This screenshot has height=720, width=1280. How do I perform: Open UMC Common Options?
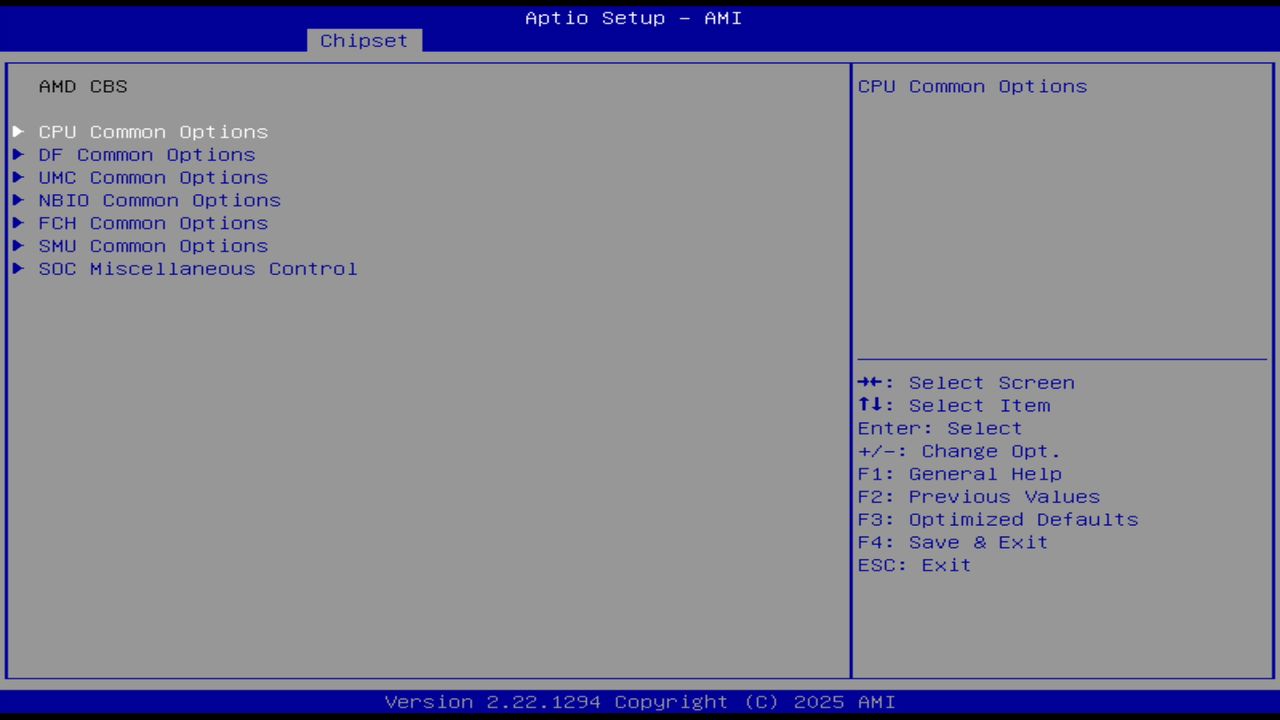tap(153, 177)
